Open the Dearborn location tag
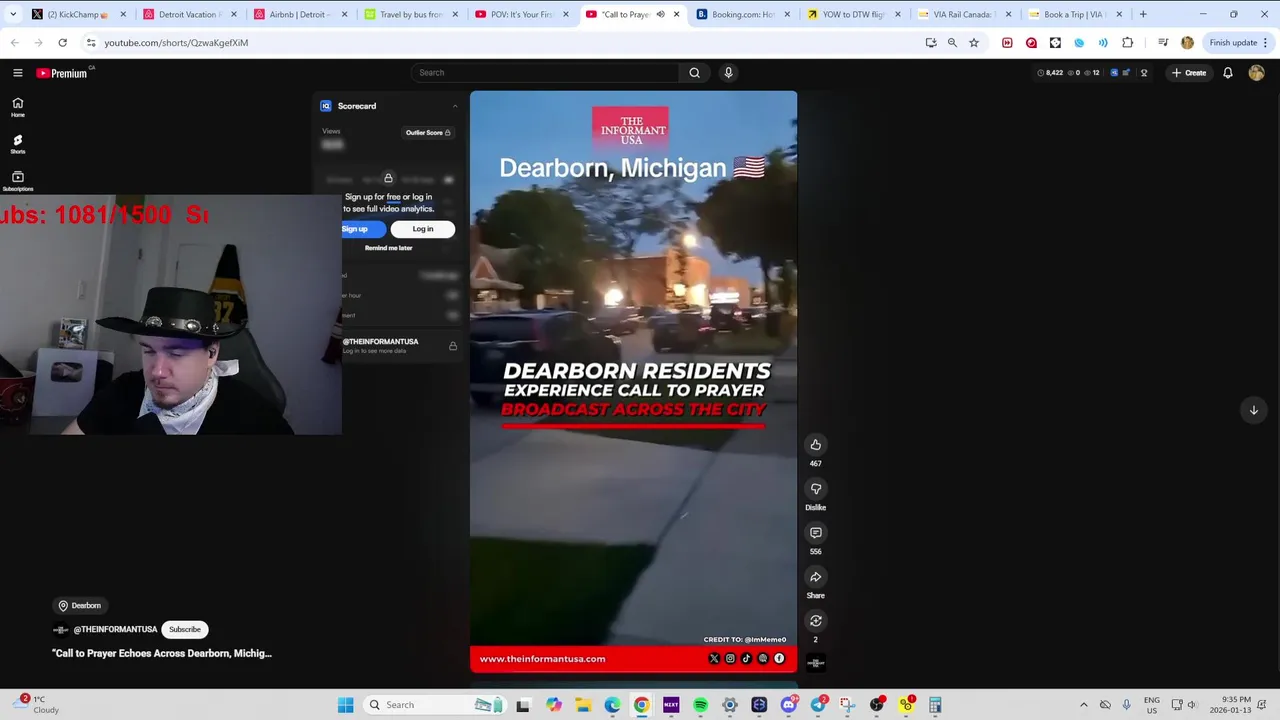 coord(80,606)
